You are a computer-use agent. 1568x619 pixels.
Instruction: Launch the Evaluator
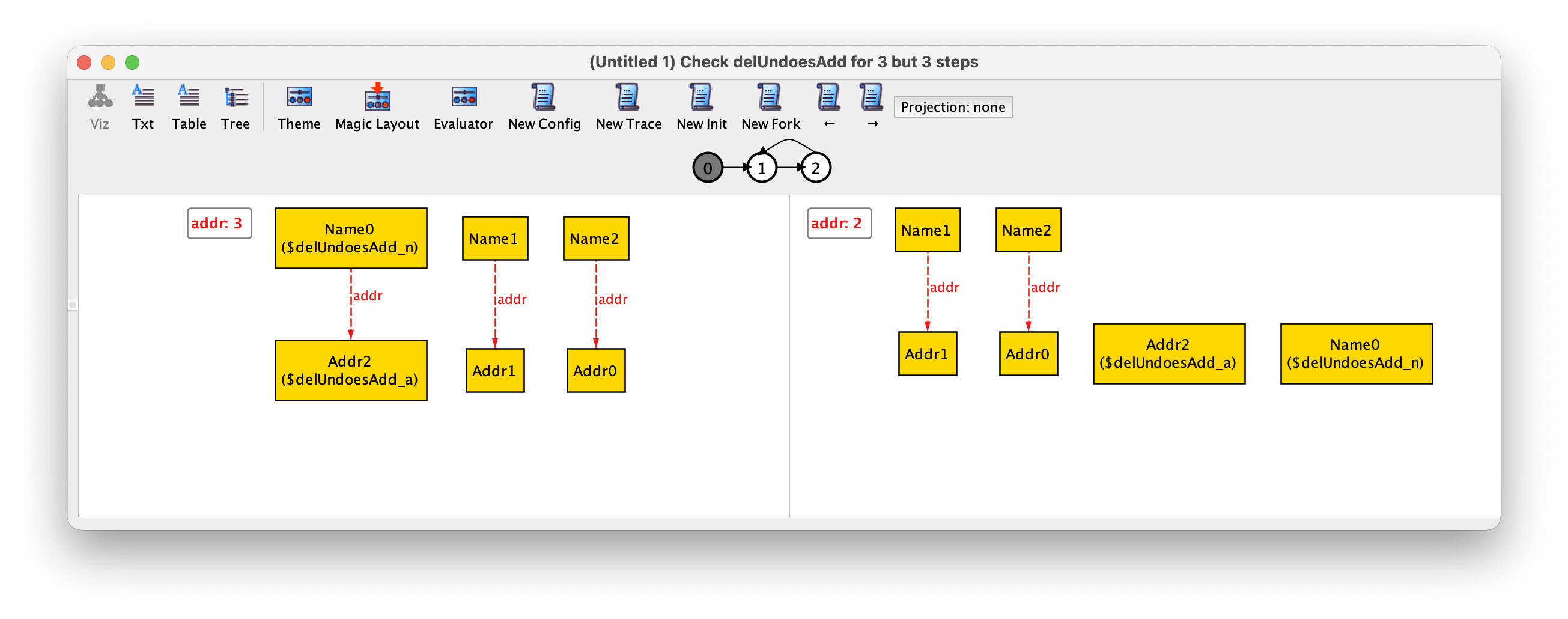click(x=463, y=106)
